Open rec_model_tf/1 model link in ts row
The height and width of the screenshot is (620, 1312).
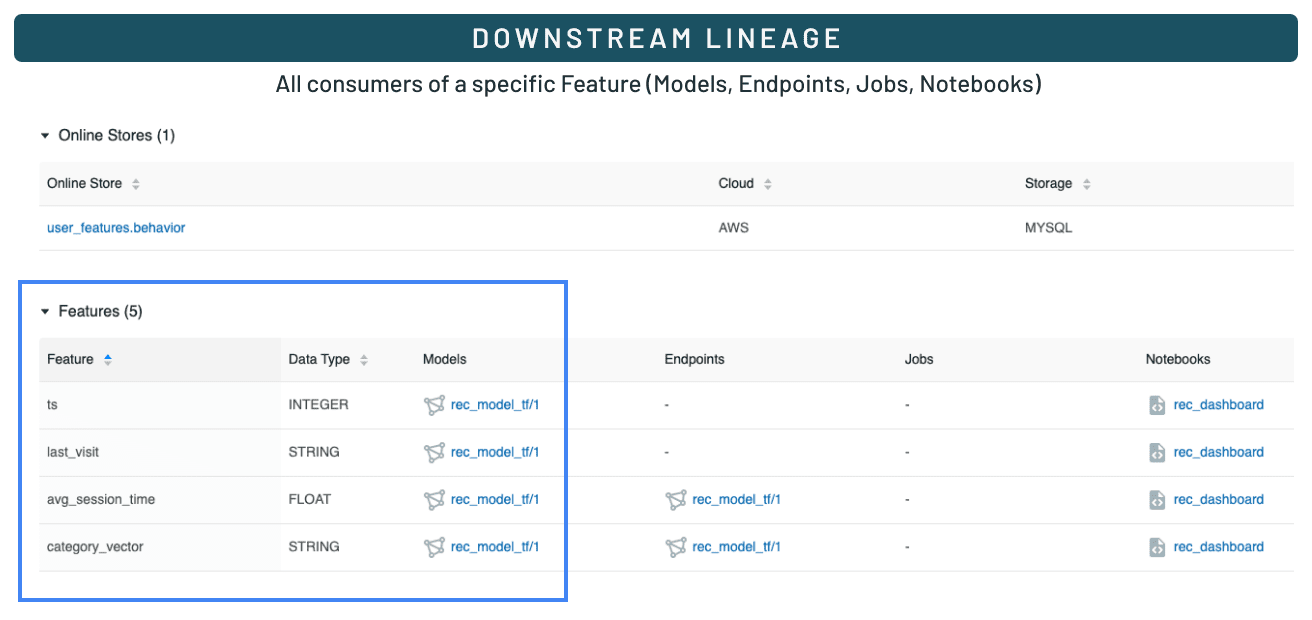point(495,405)
